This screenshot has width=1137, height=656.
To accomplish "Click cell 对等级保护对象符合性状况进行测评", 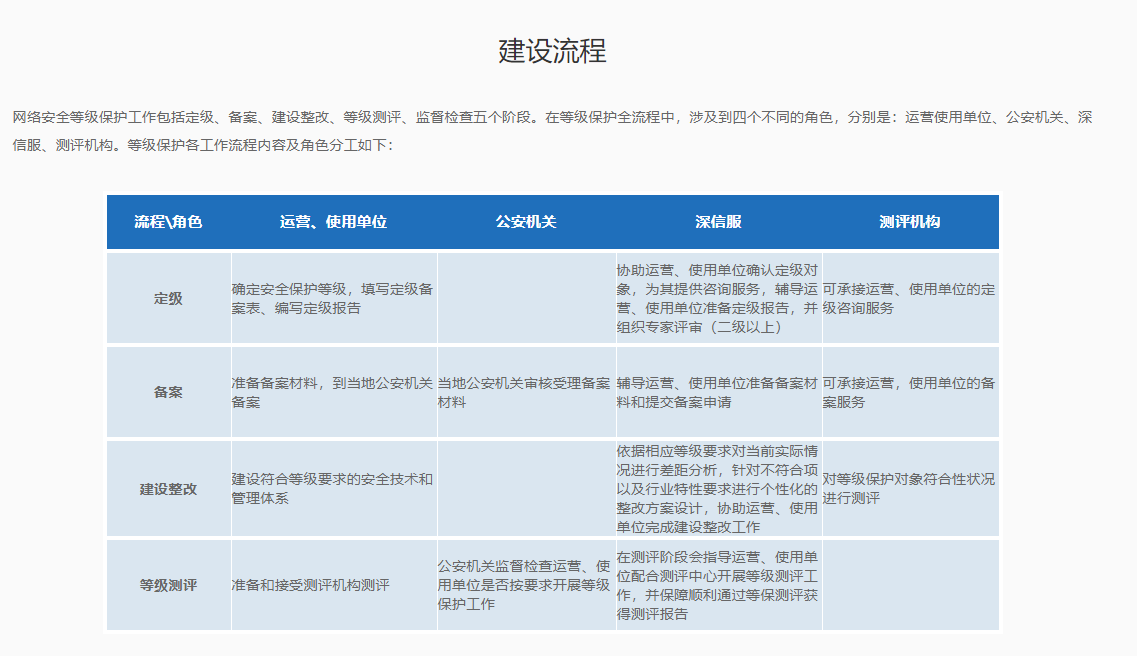I will pos(909,489).
